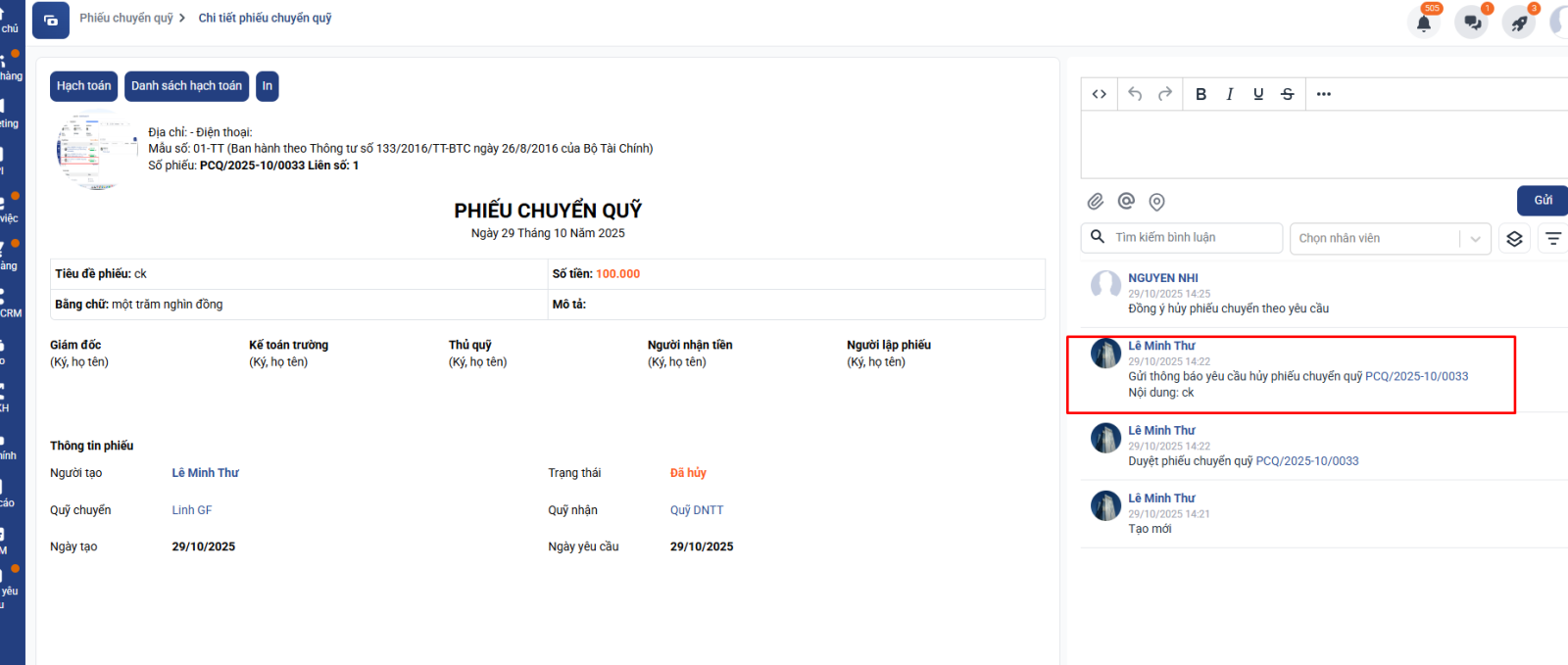Click the notification bell icon

[x=1424, y=23]
